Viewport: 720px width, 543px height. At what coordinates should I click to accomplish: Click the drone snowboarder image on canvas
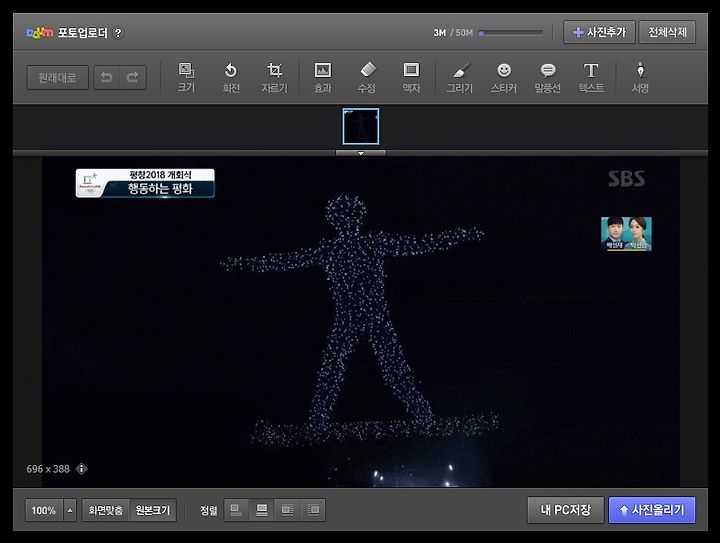pyautogui.click(x=361, y=322)
